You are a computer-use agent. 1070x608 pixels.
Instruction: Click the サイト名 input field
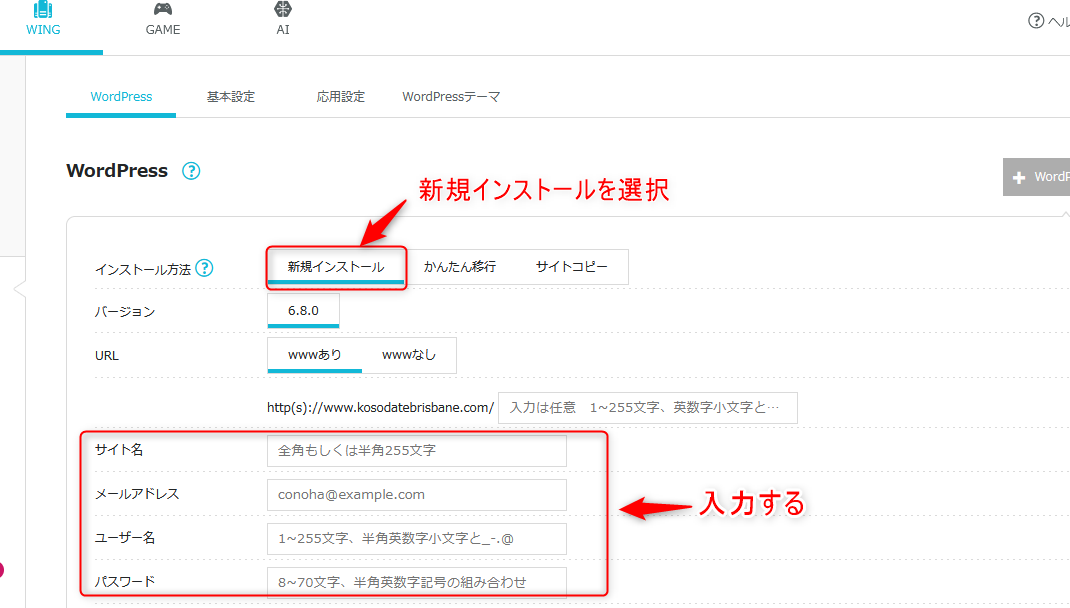417,451
